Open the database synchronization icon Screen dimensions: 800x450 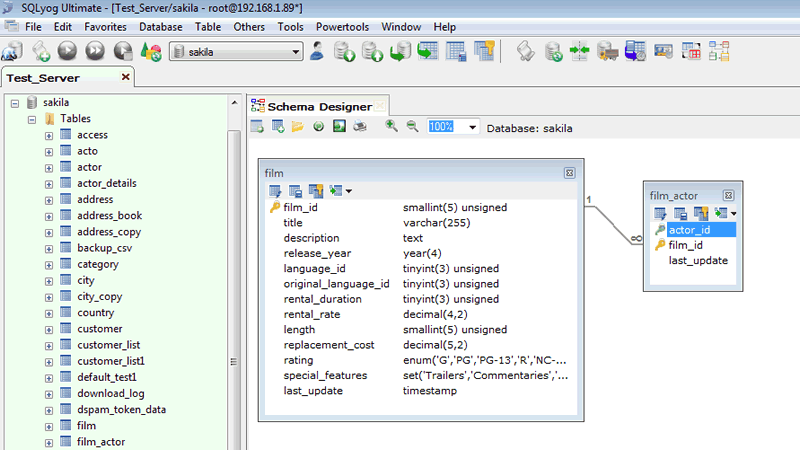(x=553, y=52)
